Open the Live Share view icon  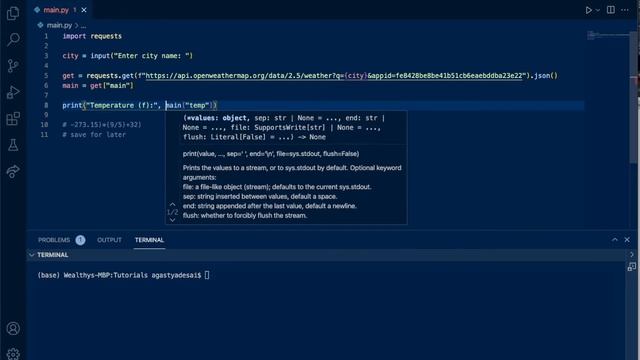point(13,171)
